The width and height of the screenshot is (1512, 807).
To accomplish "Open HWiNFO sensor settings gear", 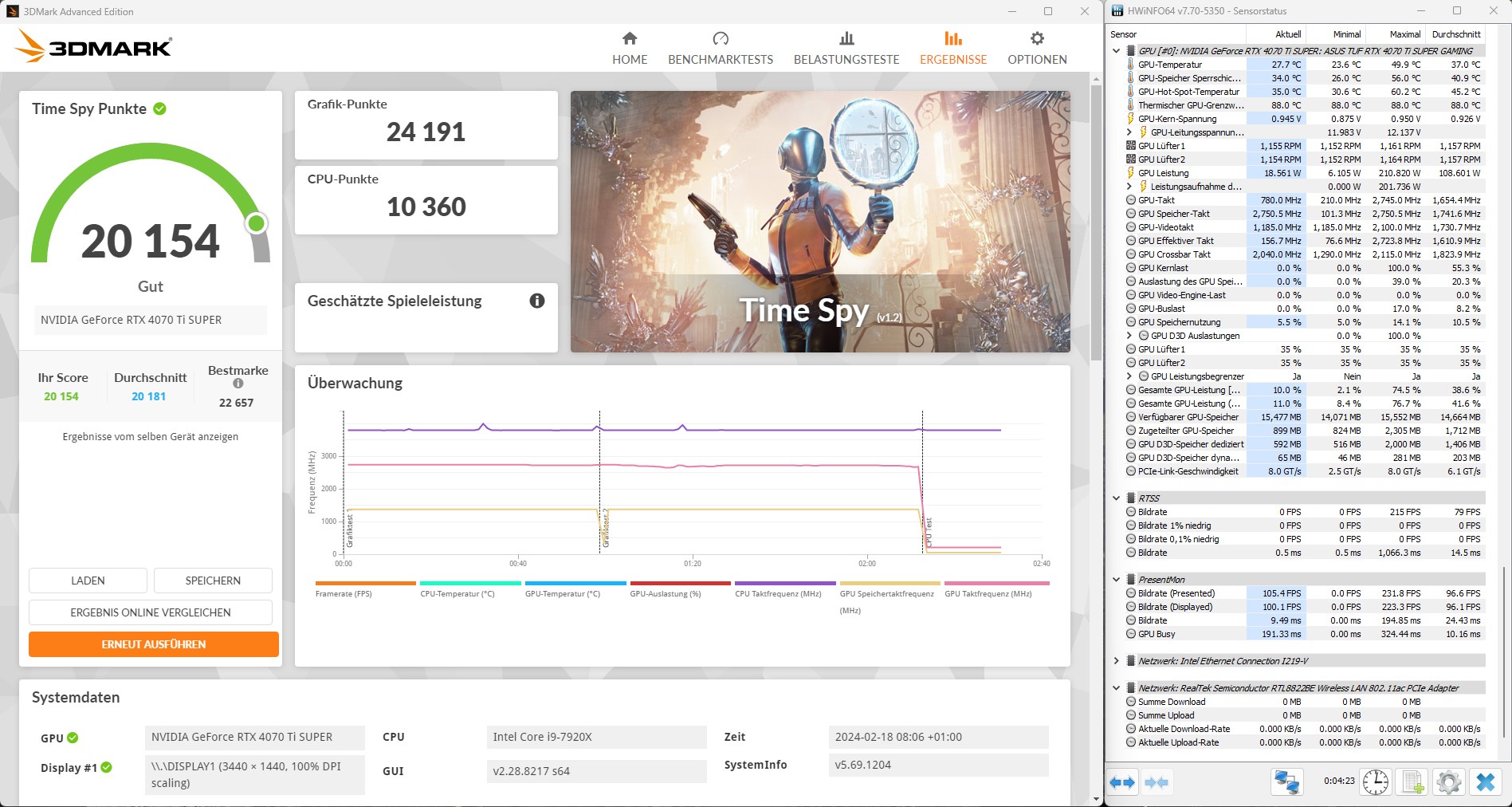I will (1448, 782).
